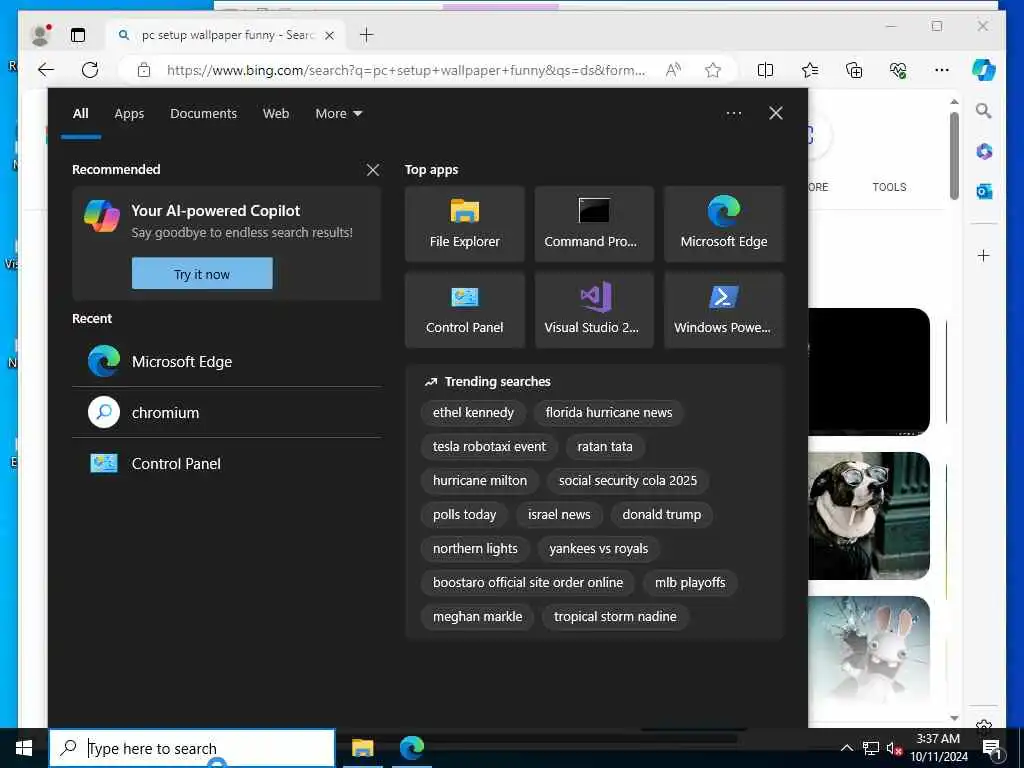Open recent Microsoft Edge entry

coord(227,362)
